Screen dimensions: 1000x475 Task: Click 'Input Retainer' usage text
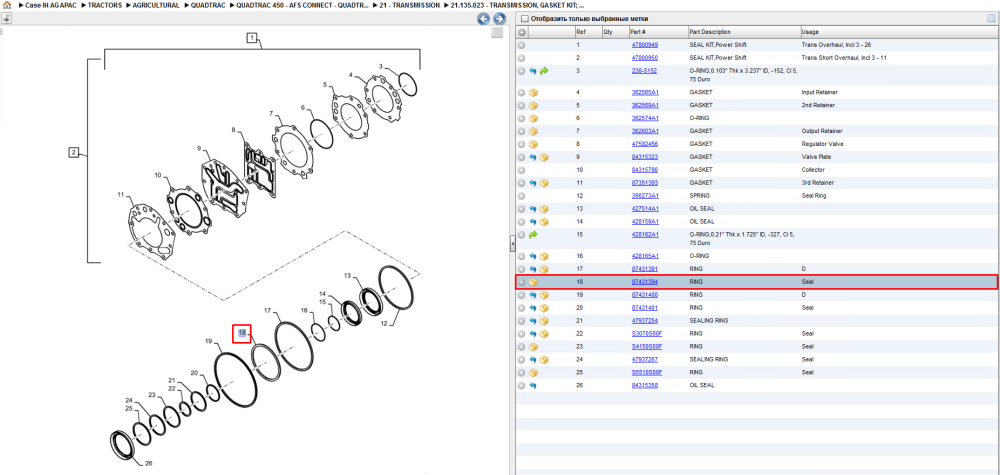tap(820, 92)
